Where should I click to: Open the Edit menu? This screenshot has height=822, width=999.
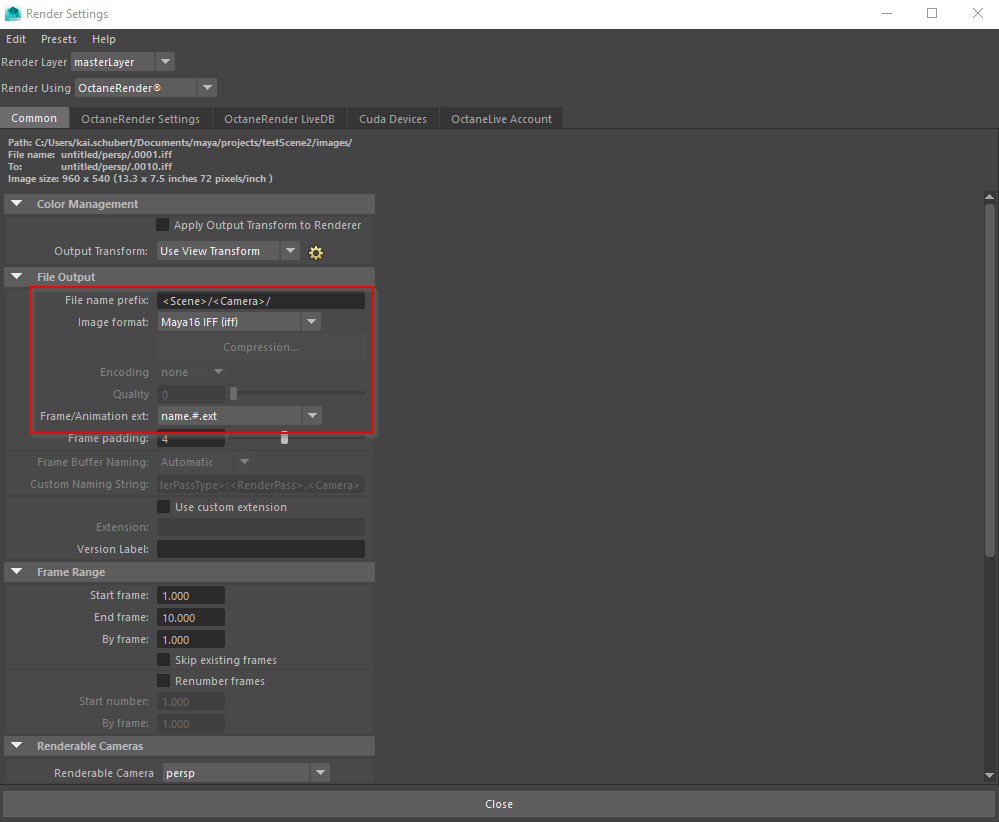tap(16, 39)
